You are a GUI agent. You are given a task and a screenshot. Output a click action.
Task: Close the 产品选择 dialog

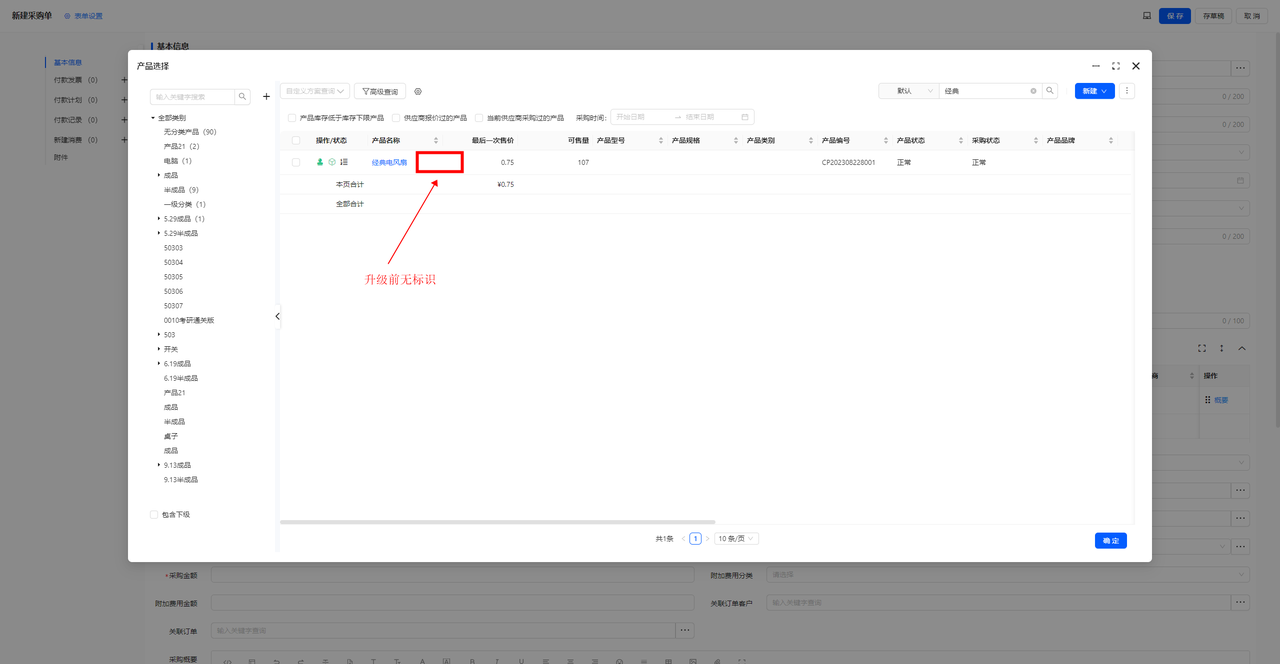coord(1136,66)
